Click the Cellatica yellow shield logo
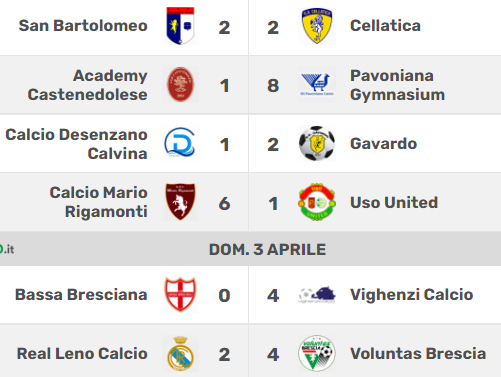This screenshot has width=501, height=377. [x=317, y=26]
